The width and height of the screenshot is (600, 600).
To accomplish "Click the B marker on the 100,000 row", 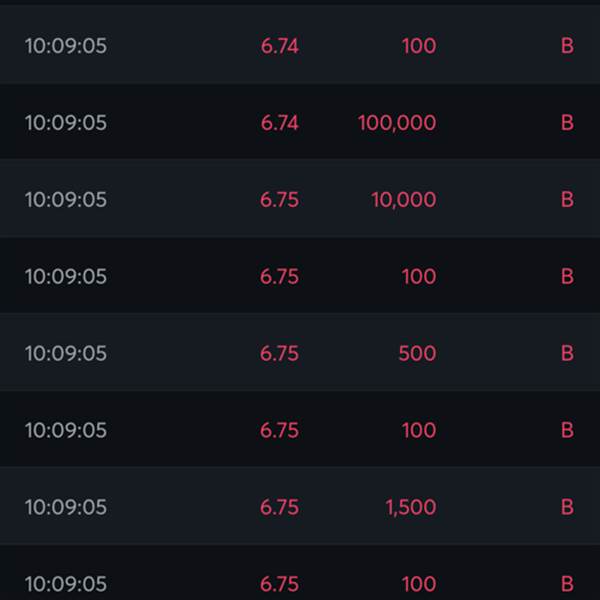I will [x=567, y=123].
